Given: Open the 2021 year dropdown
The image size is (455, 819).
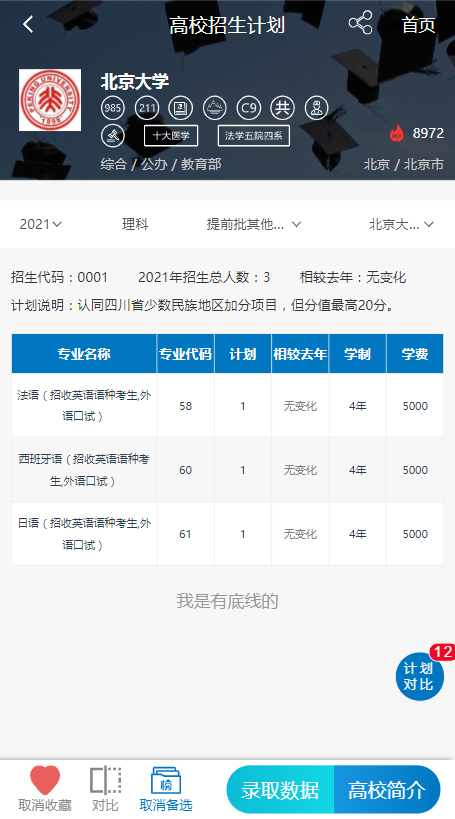Looking at the screenshot, I should (x=41, y=224).
